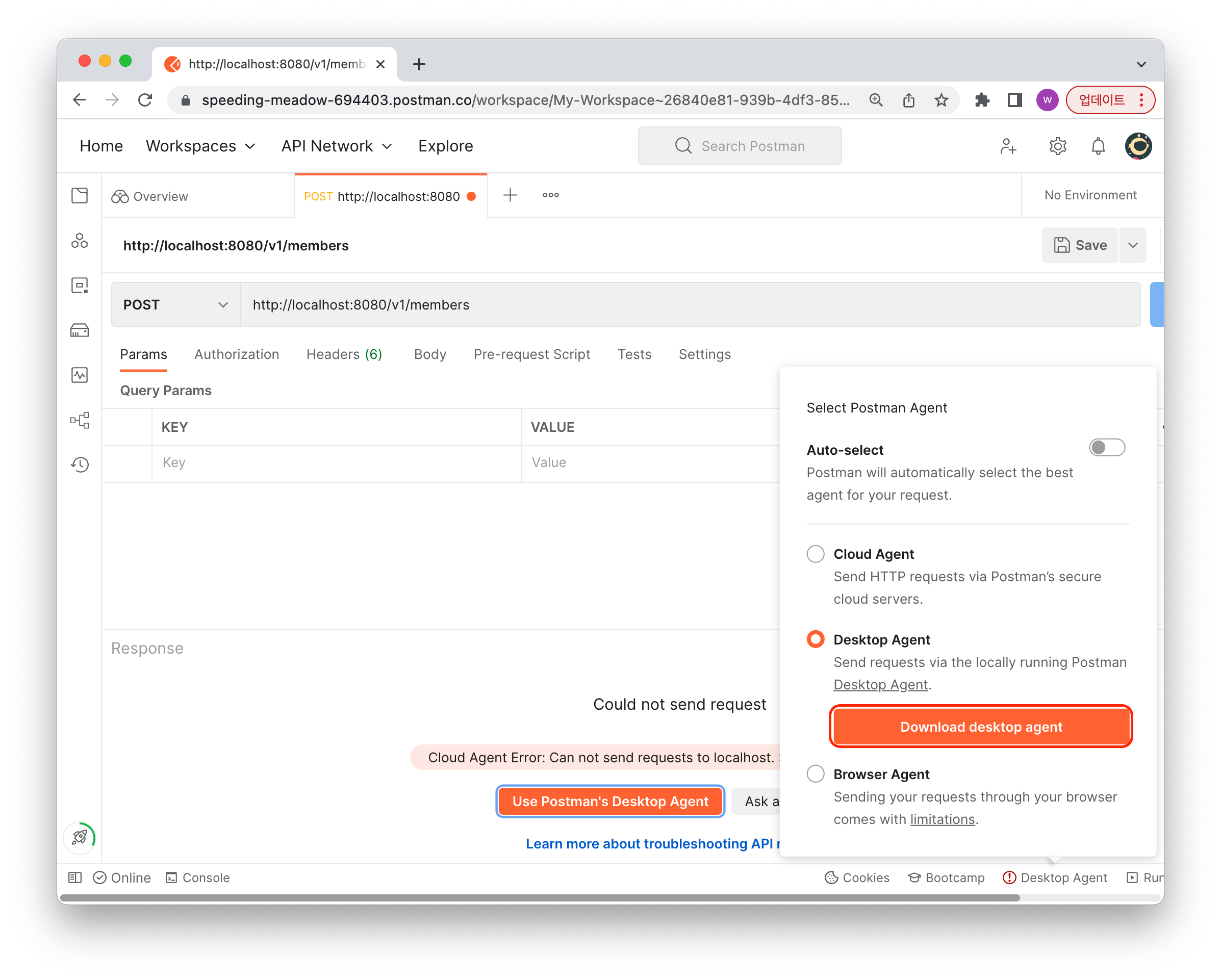
Task: Click the Download desktop agent button
Action: pos(980,727)
